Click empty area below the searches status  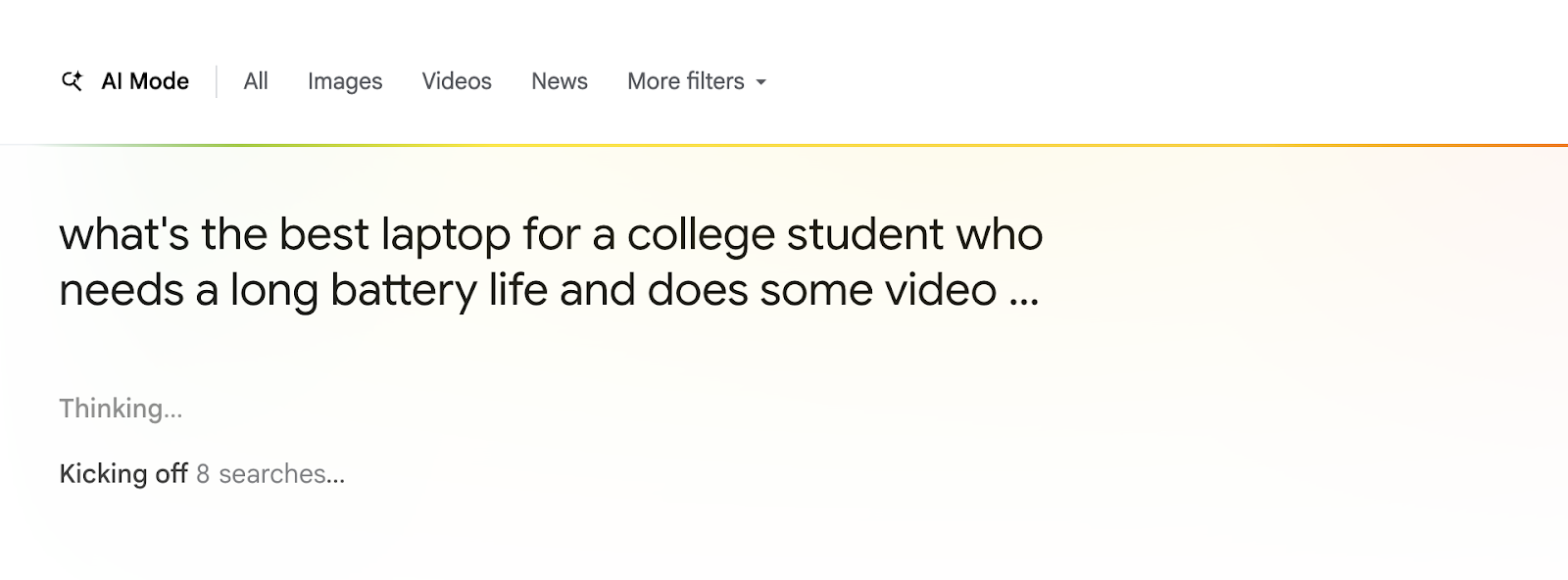(x=588, y=539)
